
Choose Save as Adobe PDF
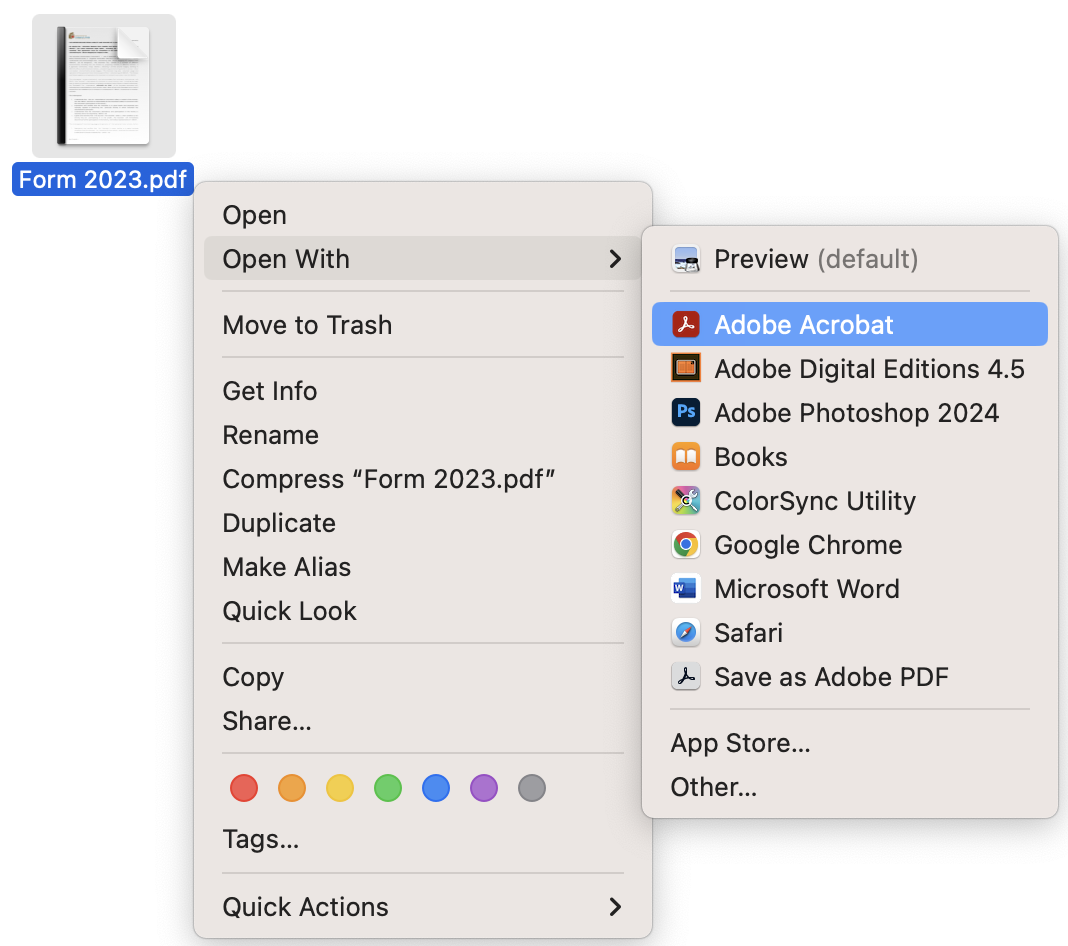(x=849, y=676)
